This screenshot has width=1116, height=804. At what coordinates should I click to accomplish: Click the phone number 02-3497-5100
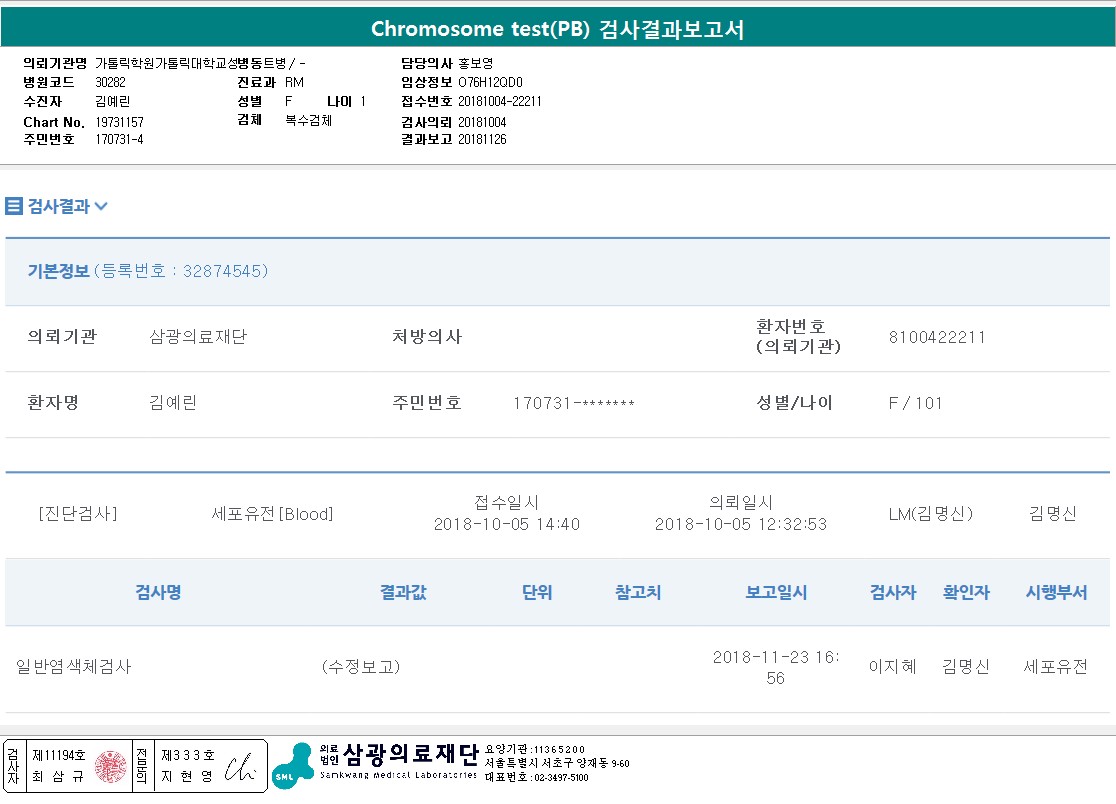[561, 778]
